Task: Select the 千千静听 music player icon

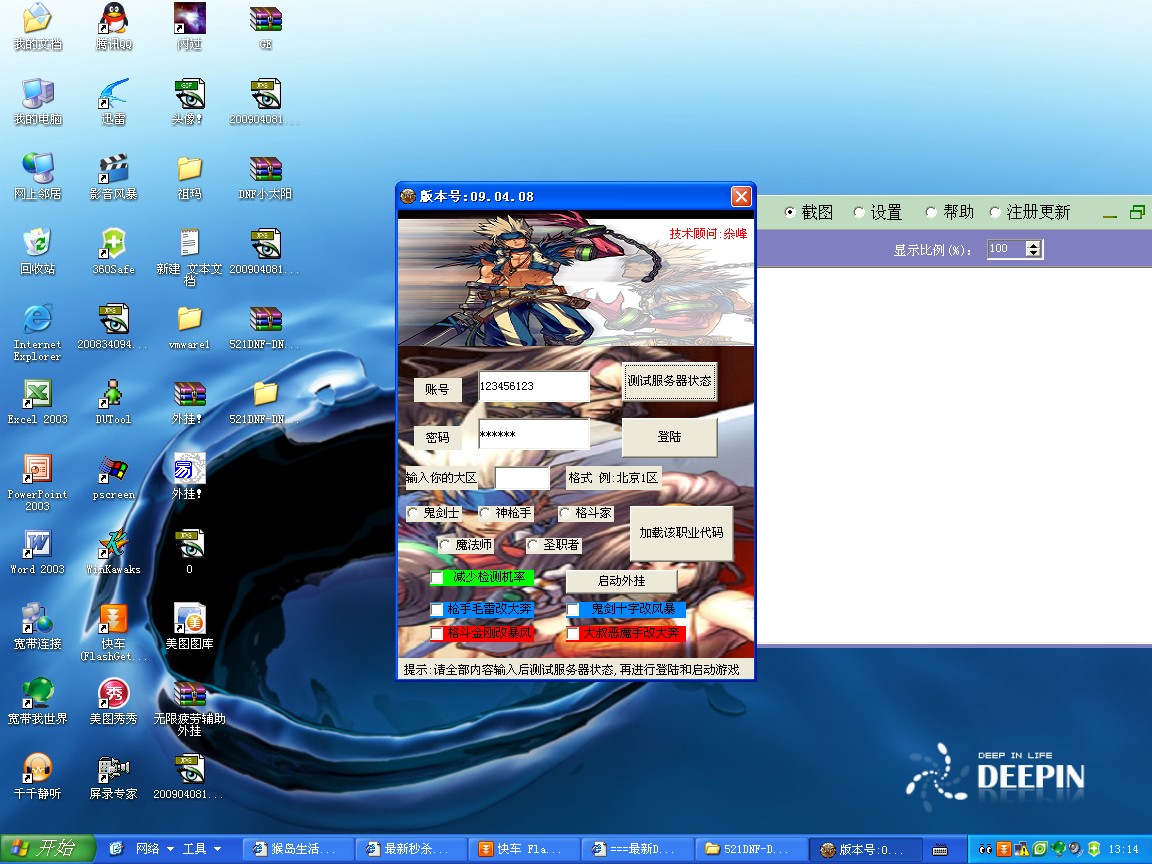Action: pos(37,776)
